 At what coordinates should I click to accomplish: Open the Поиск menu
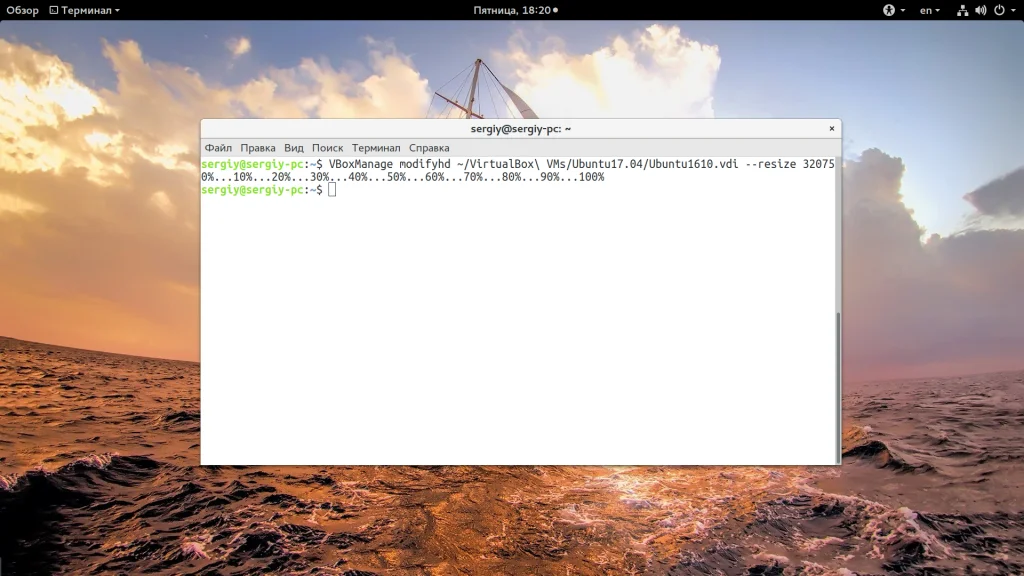[327, 148]
